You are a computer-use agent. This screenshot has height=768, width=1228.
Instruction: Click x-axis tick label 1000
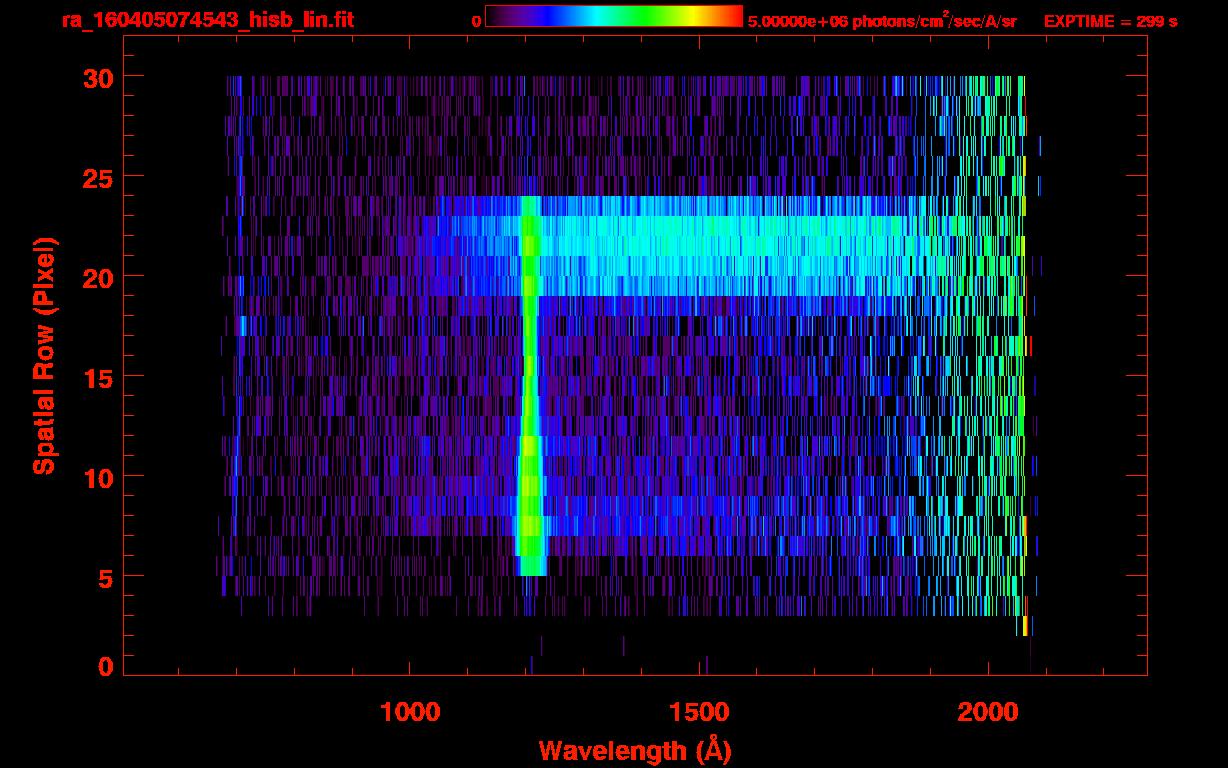pyautogui.click(x=410, y=712)
